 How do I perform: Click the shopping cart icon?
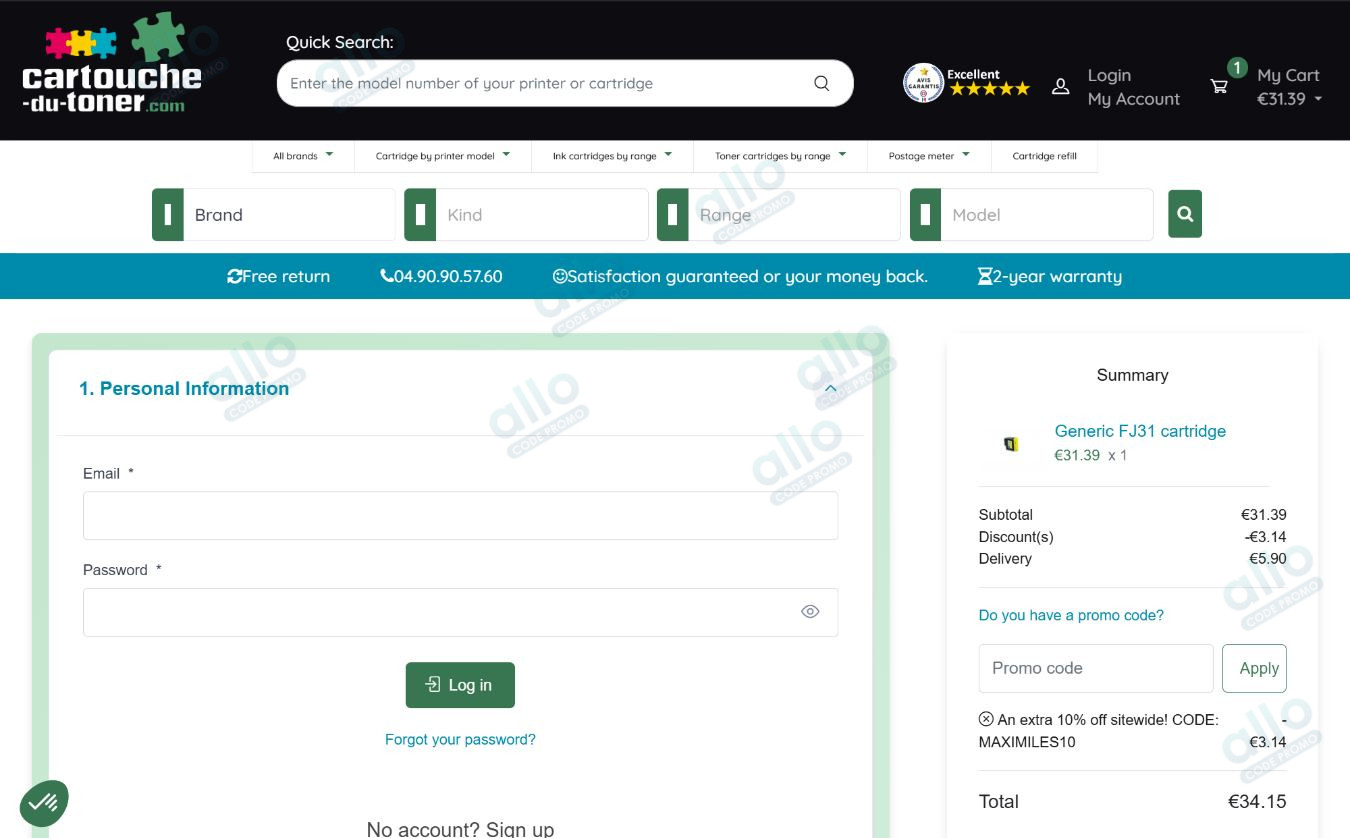(1219, 86)
